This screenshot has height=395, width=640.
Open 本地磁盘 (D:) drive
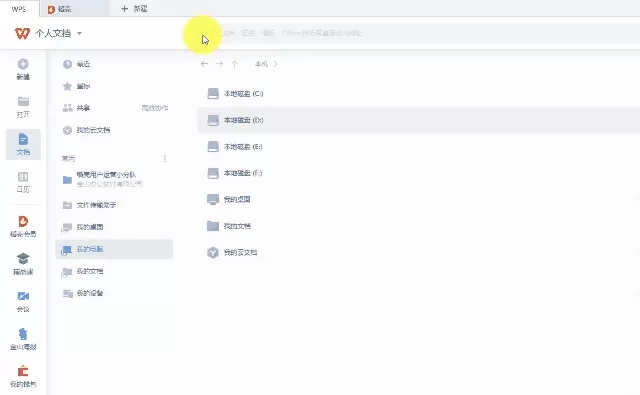pyautogui.click(x=419, y=120)
